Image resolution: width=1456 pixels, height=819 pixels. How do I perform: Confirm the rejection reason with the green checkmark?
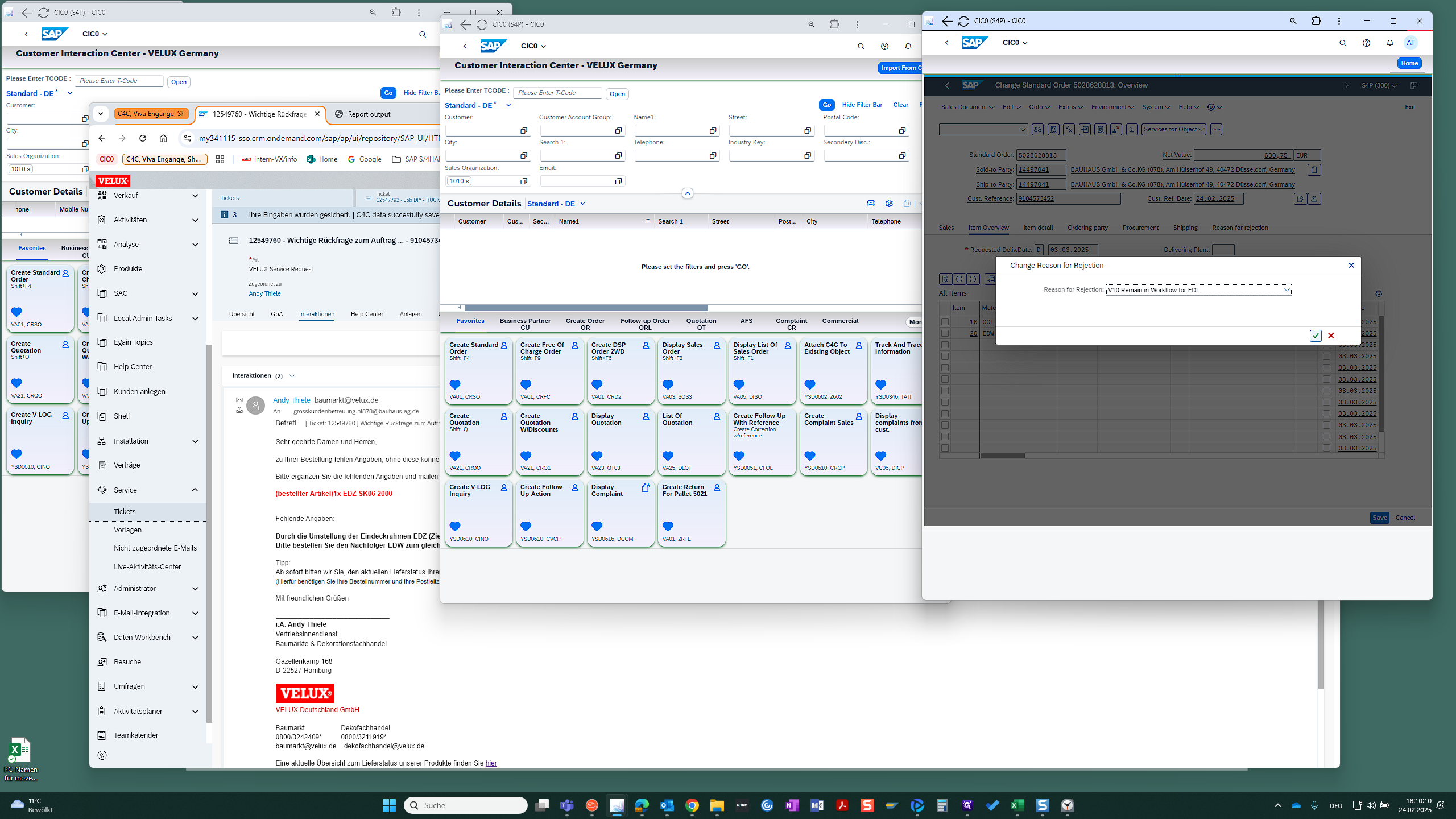(1315, 336)
